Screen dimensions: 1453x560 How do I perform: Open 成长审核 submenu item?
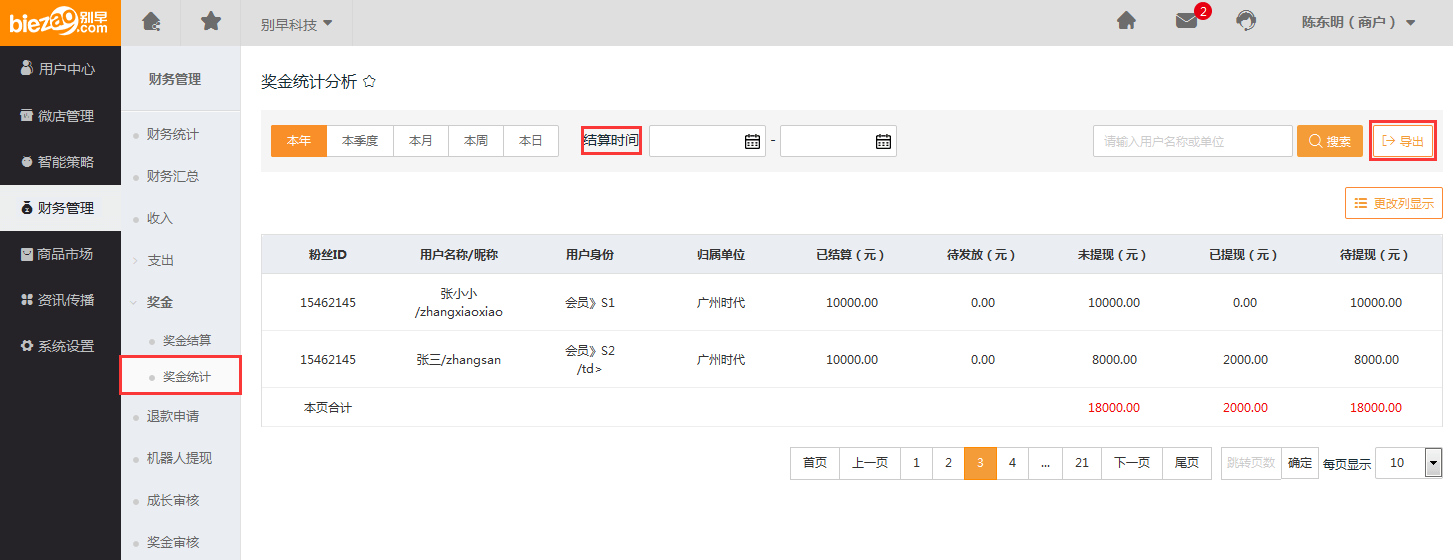pos(173,500)
